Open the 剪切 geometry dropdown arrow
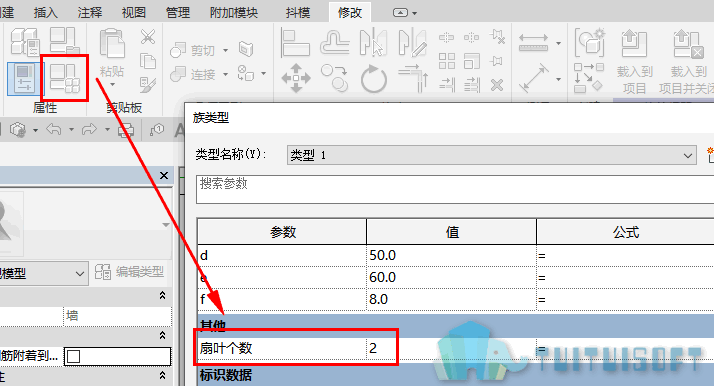 coord(225,50)
